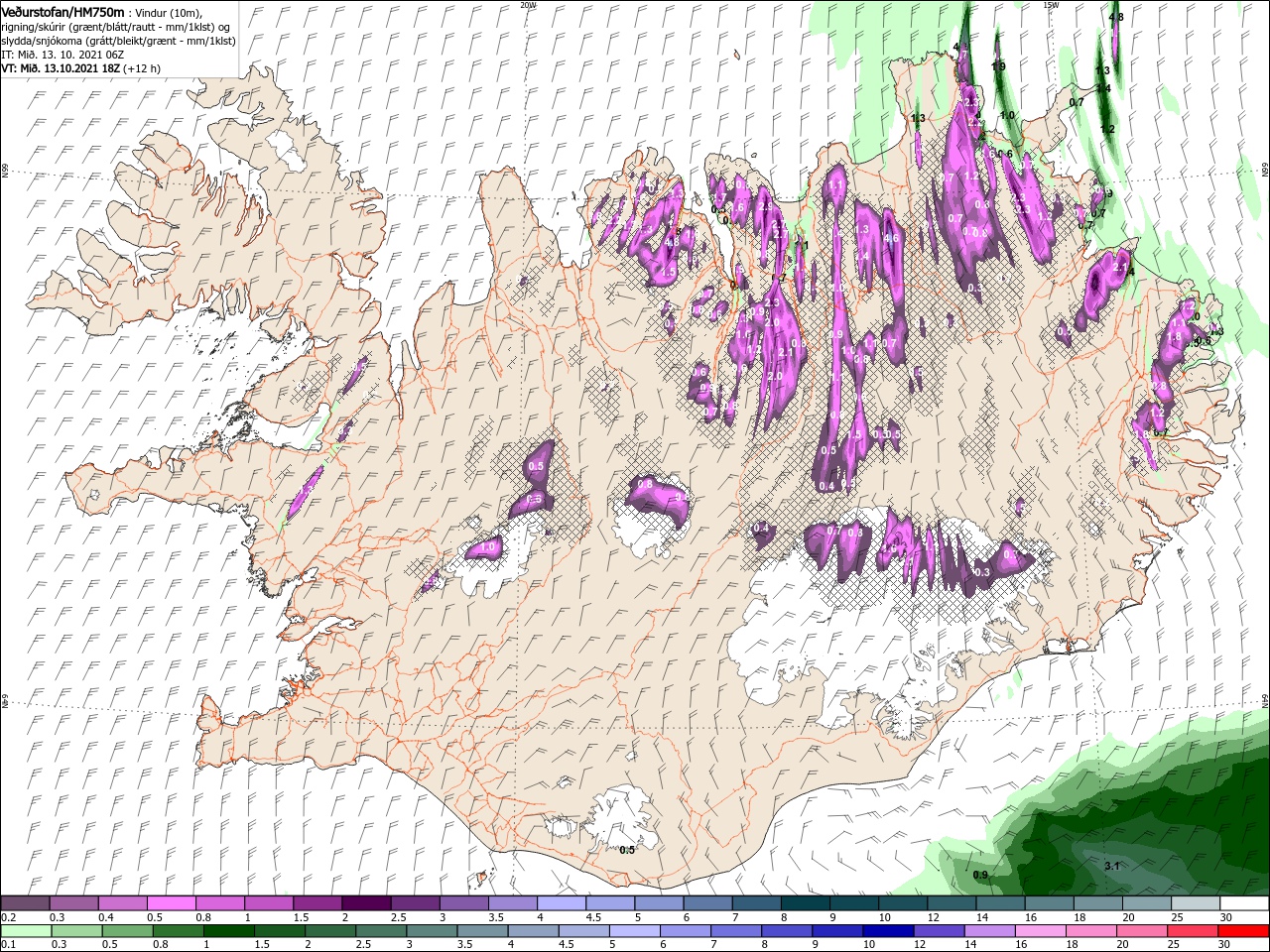1270x952 pixels.
Task: Pick the bottom-row legend swatch starting at 3.5
Action: tap(482, 931)
